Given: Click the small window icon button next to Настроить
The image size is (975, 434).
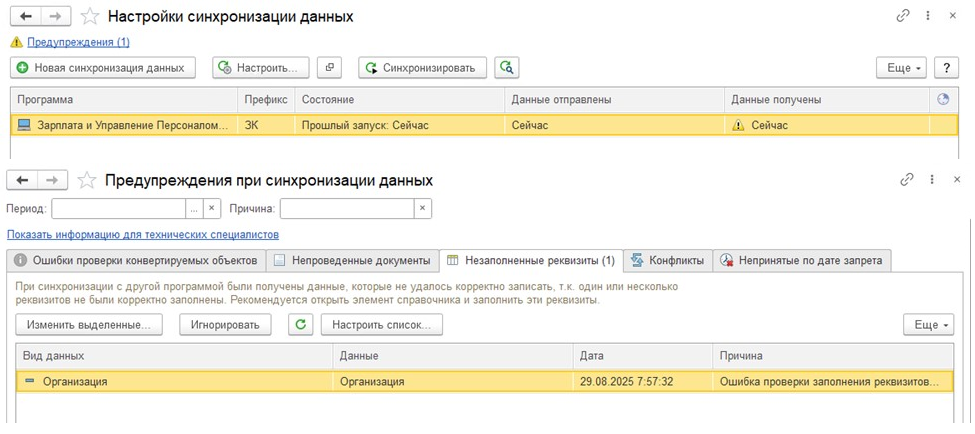Looking at the screenshot, I should (x=330, y=68).
